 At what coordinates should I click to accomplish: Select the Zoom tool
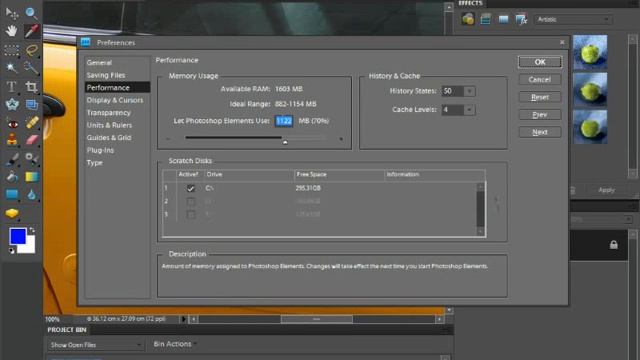tap(31, 13)
